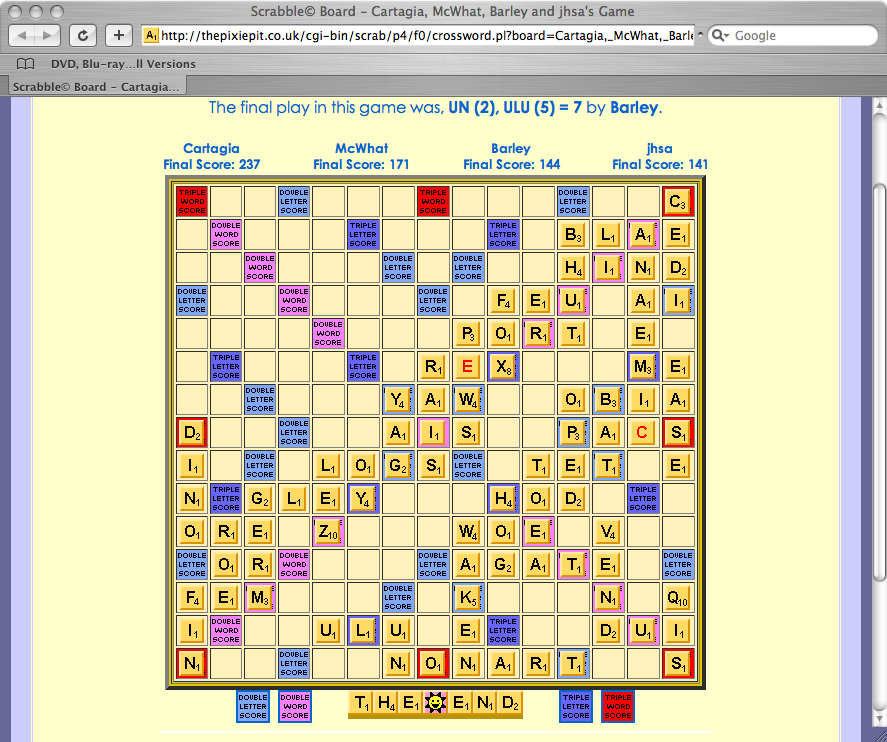Click Barley in the final play sentence
The width and height of the screenshot is (887, 742).
point(634,107)
